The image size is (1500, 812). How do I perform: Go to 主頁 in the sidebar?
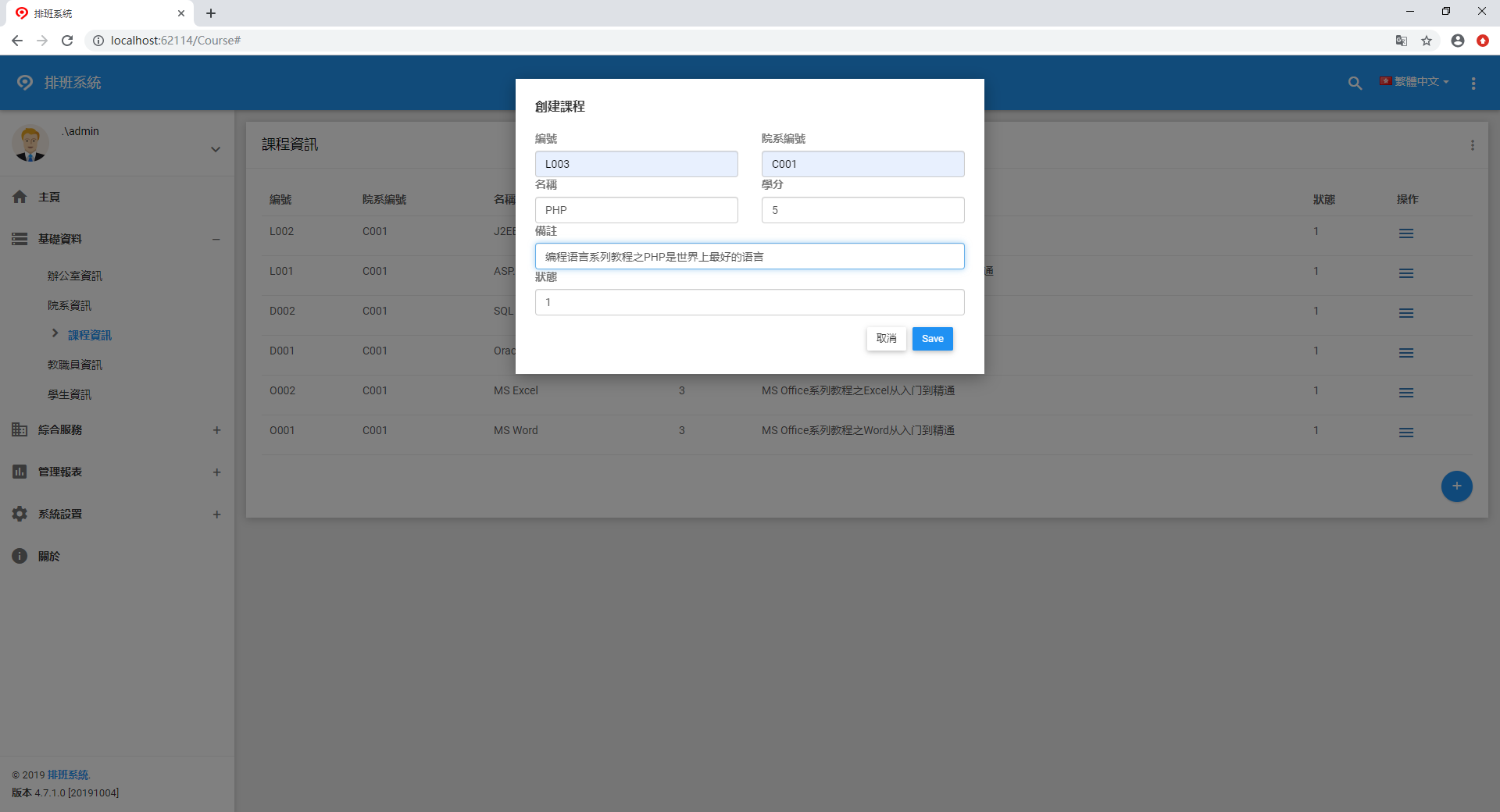(x=49, y=197)
